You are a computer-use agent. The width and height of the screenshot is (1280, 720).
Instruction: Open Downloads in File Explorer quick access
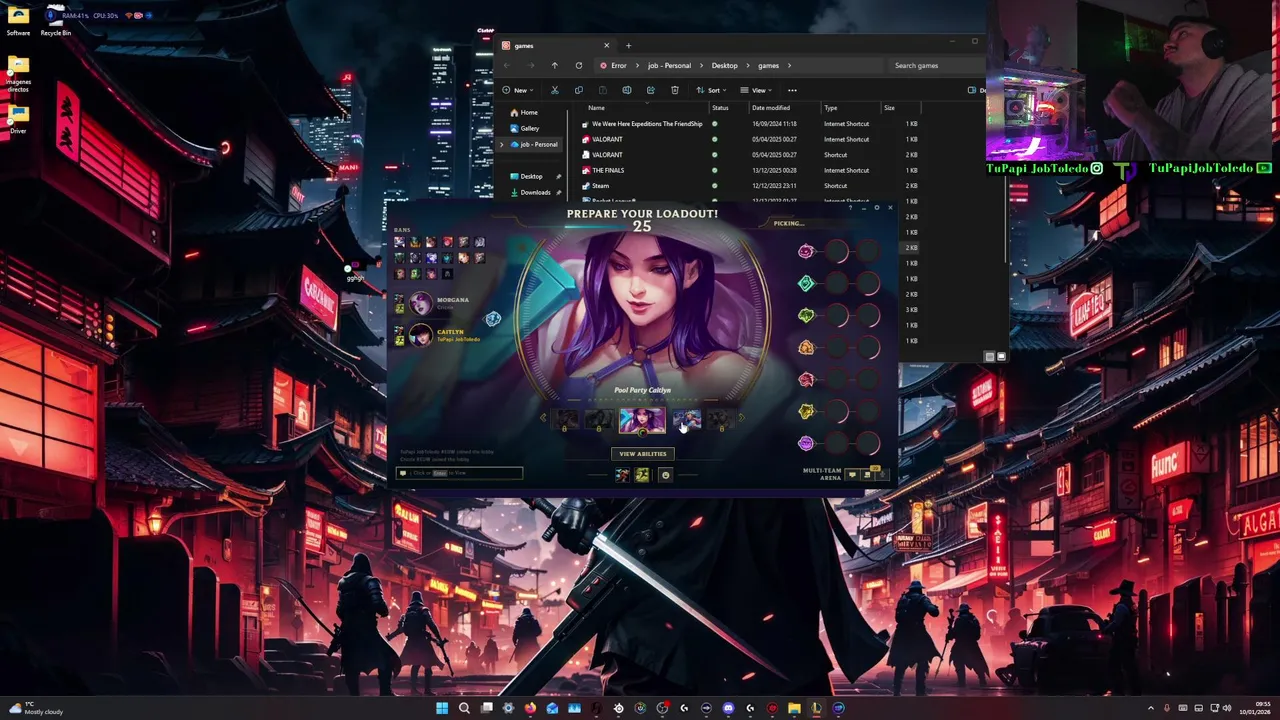coord(535,192)
